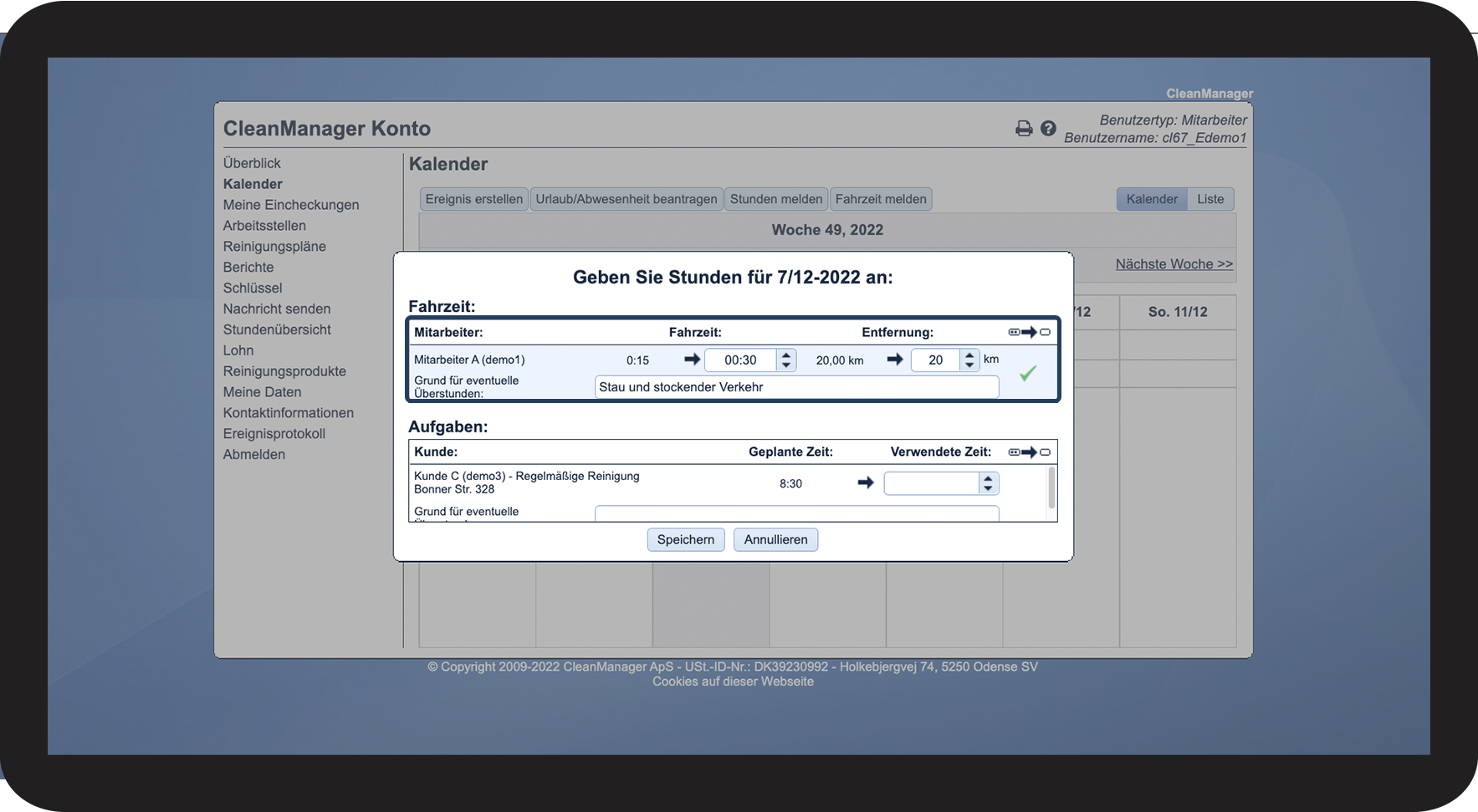Click the Stau und stockender Verkehr reason field
Screen dimensions: 1478x812
(796, 387)
